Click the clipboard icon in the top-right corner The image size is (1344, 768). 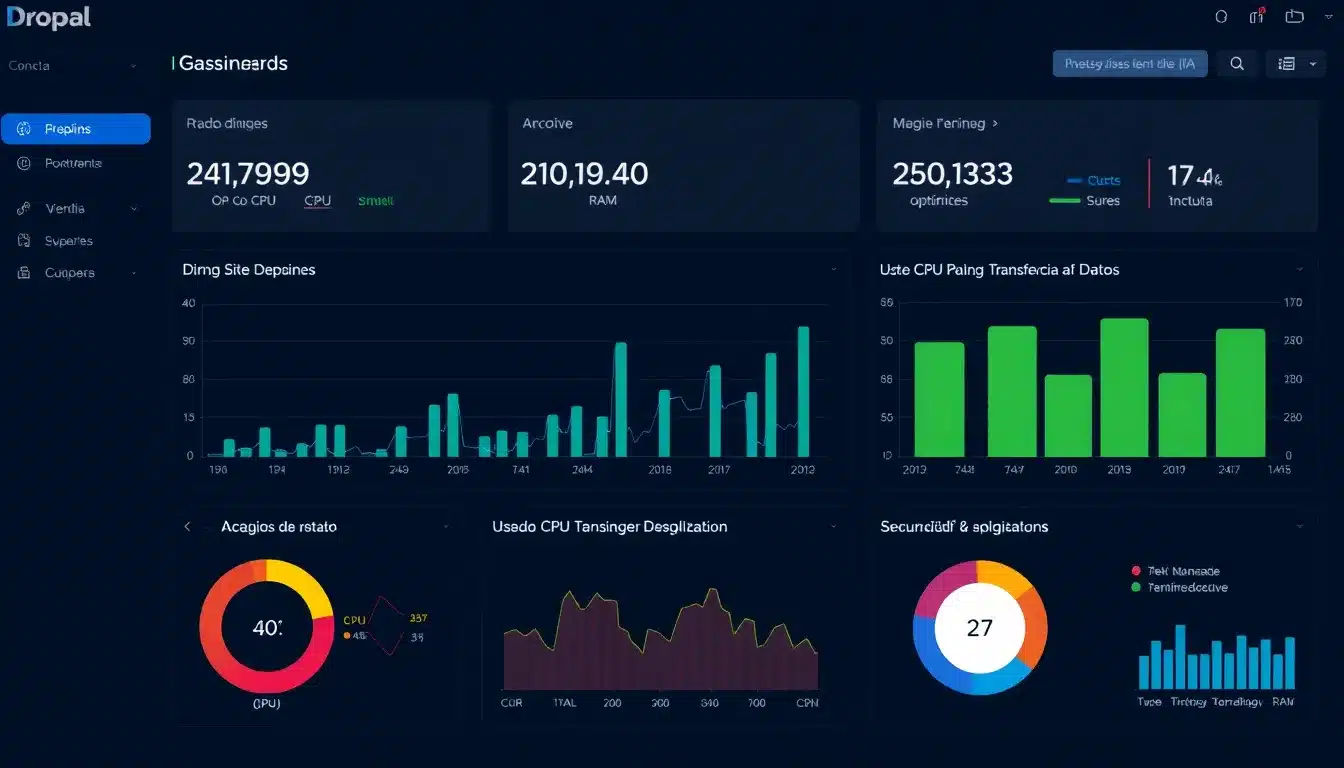click(x=1293, y=16)
